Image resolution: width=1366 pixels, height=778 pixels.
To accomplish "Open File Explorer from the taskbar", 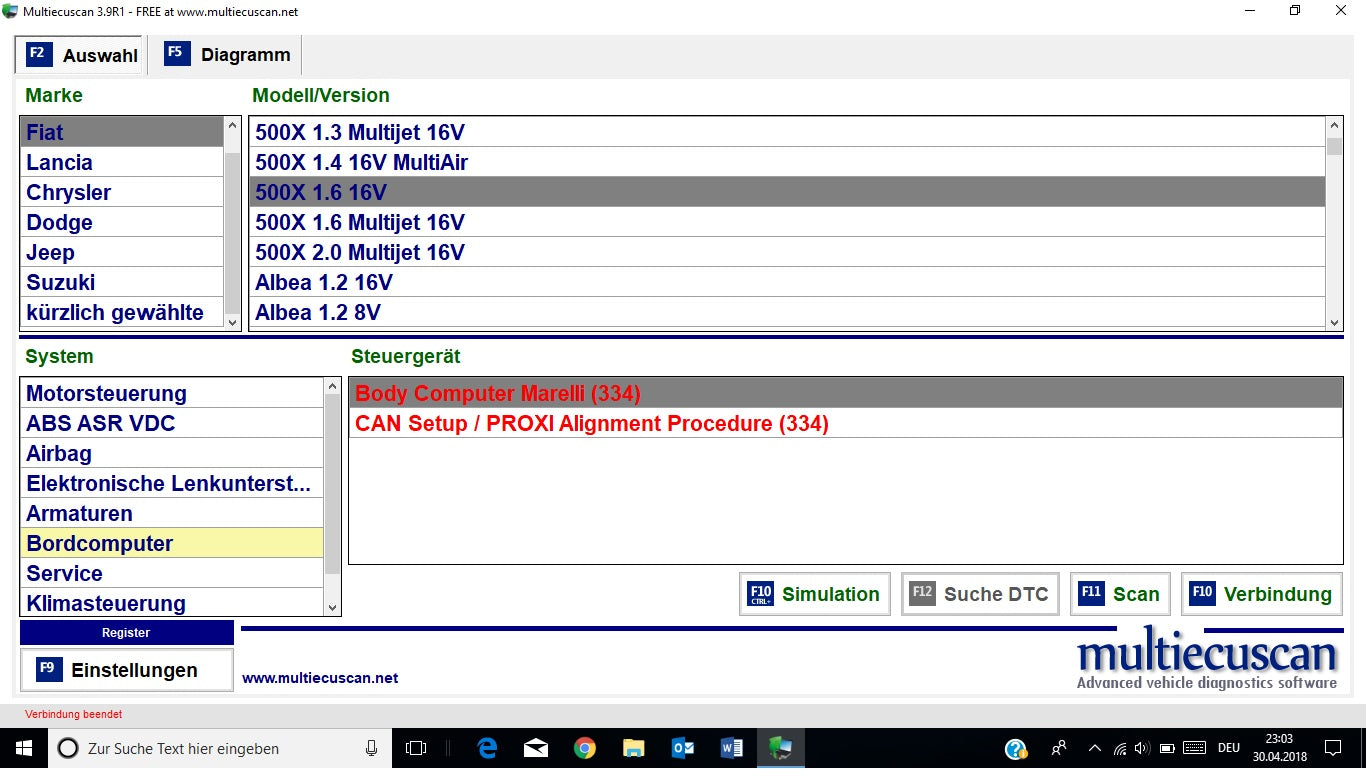I will click(634, 748).
